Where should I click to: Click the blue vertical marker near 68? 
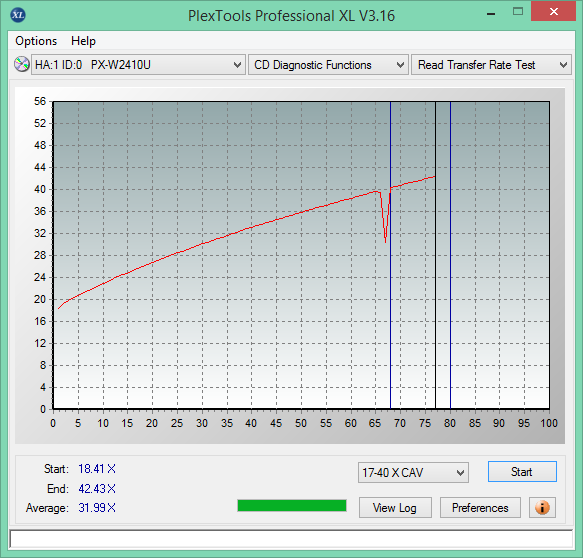click(x=390, y=255)
